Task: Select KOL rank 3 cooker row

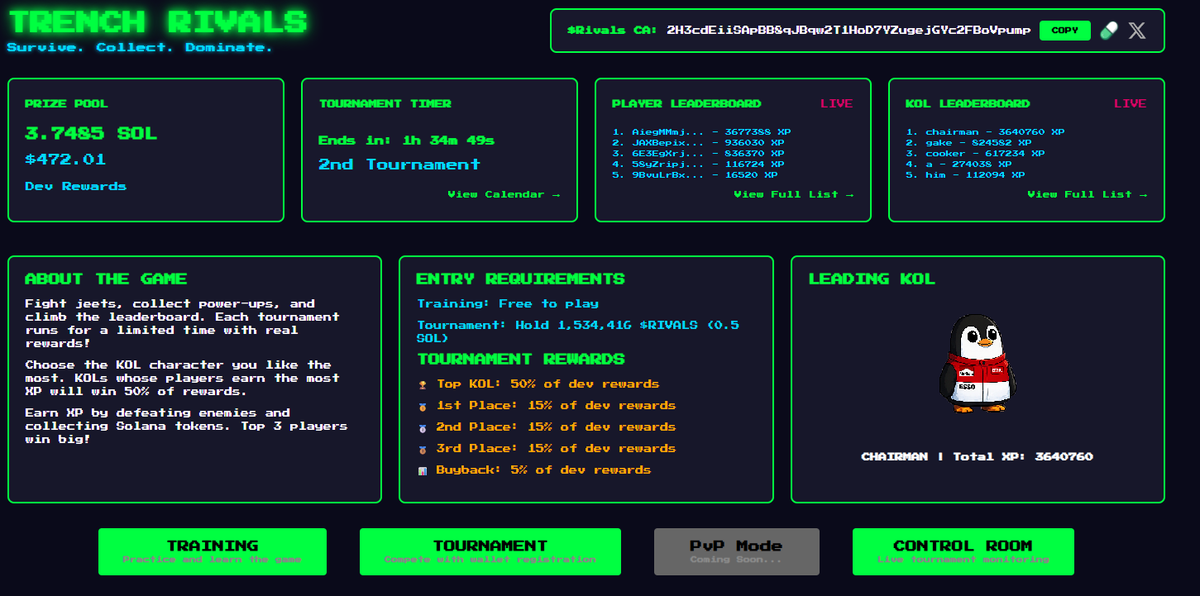Action: [975, 153]
